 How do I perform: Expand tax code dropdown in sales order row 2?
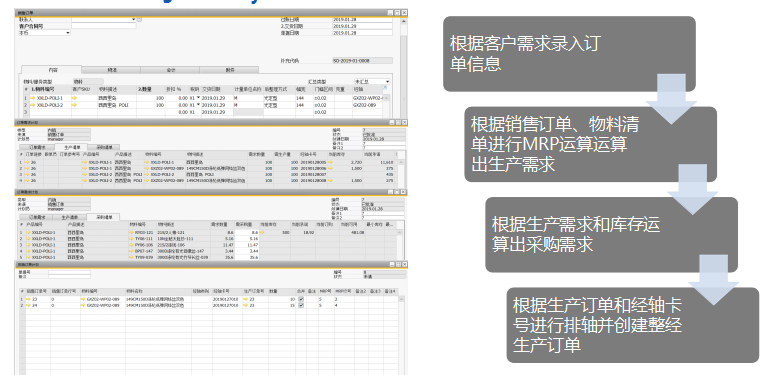click(198, 105)
